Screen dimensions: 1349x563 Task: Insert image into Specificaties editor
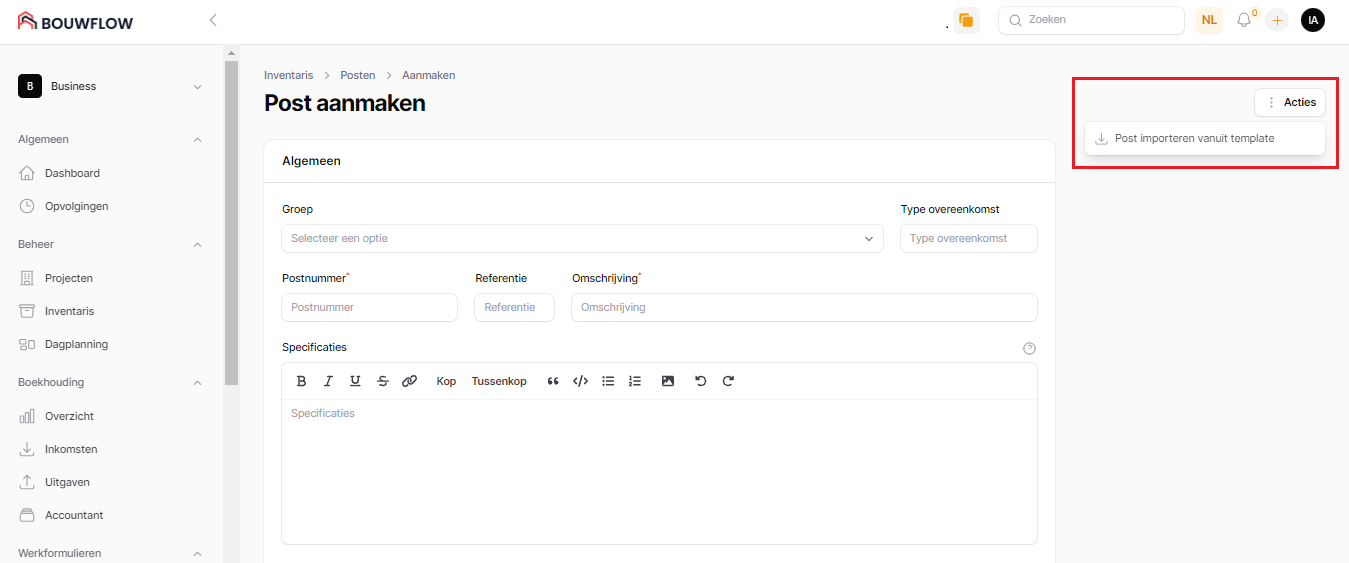click(x=668, y=381)
